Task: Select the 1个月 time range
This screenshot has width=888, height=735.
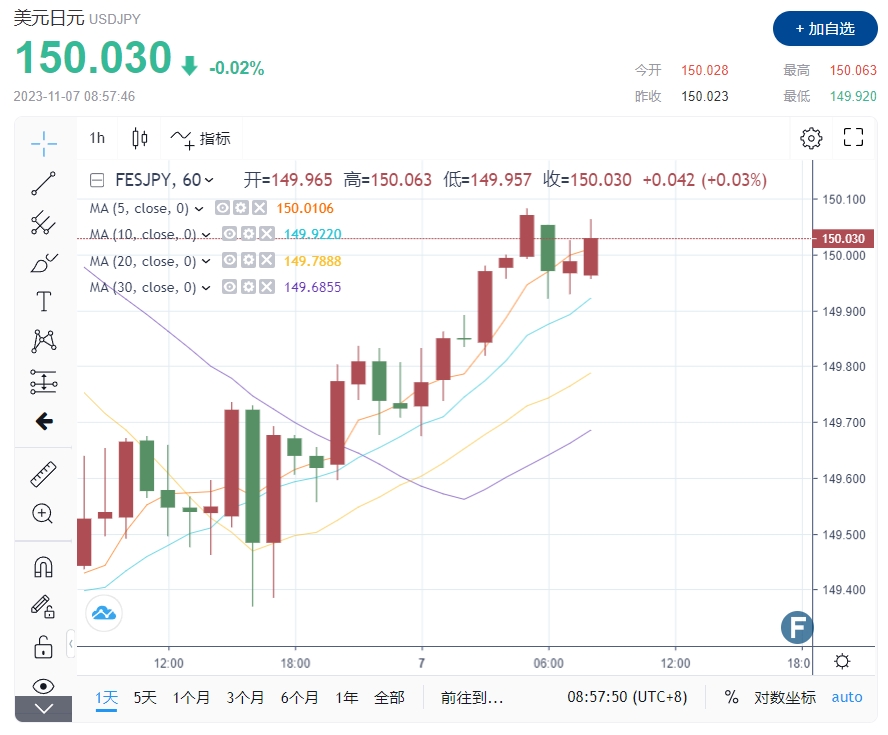Action: click(x=192, y=697)
